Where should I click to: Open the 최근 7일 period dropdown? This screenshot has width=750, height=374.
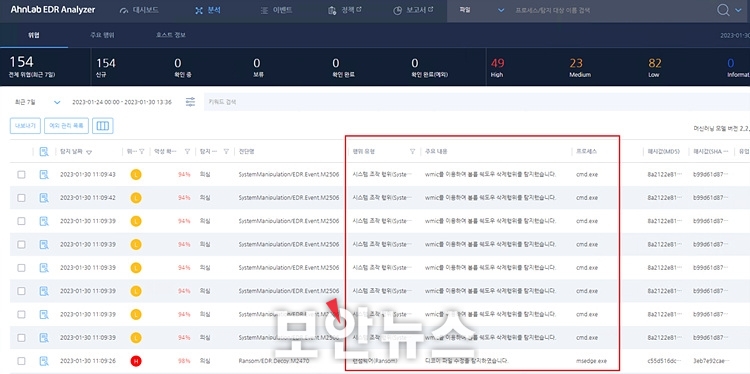coord(37,102)
